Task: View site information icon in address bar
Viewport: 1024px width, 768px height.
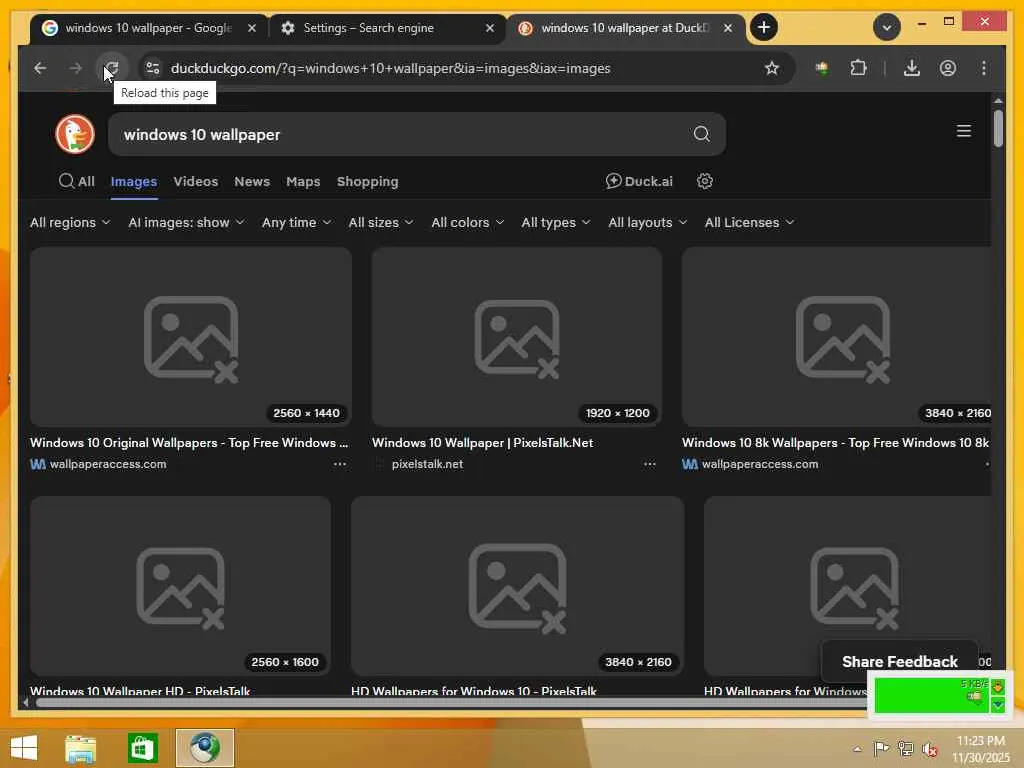Action: [153, 68]
